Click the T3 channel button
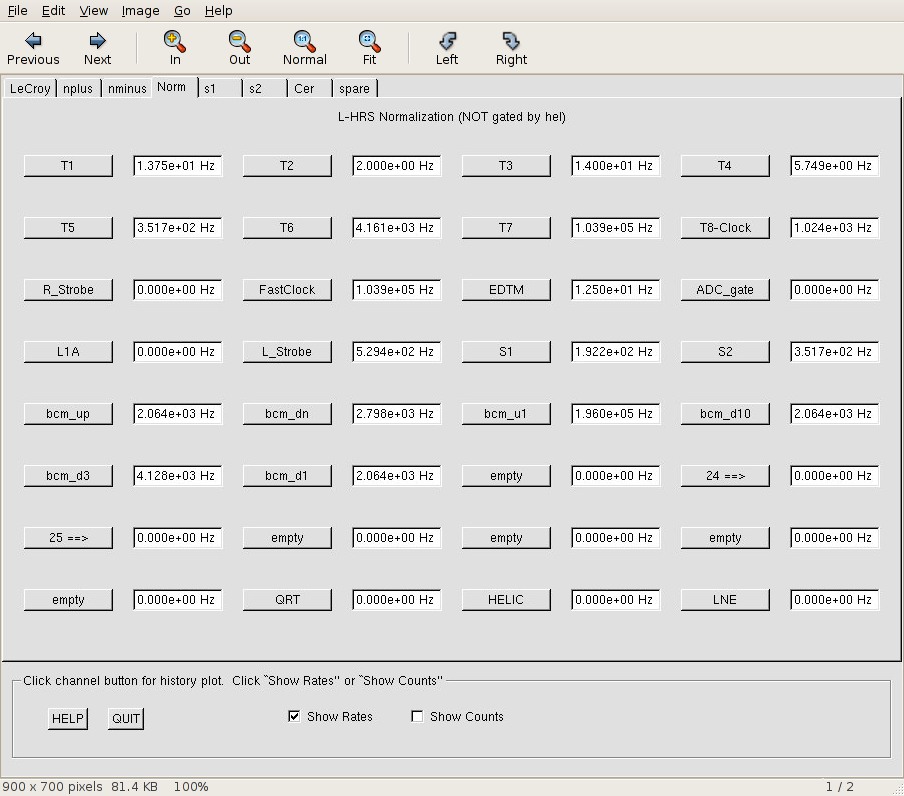Image resolution: width=904 pixels, height=796 pixels. pos(506,166)
